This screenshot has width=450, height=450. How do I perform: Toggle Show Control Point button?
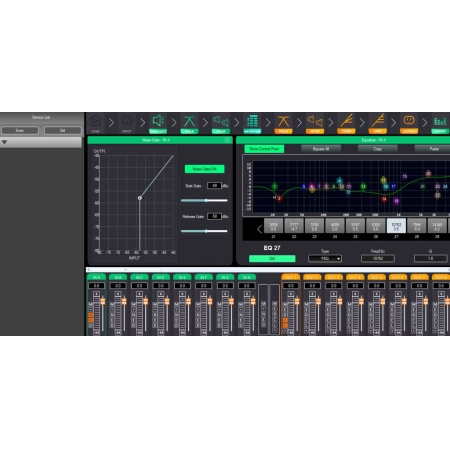pyautogui.click(x=264, y=149)
